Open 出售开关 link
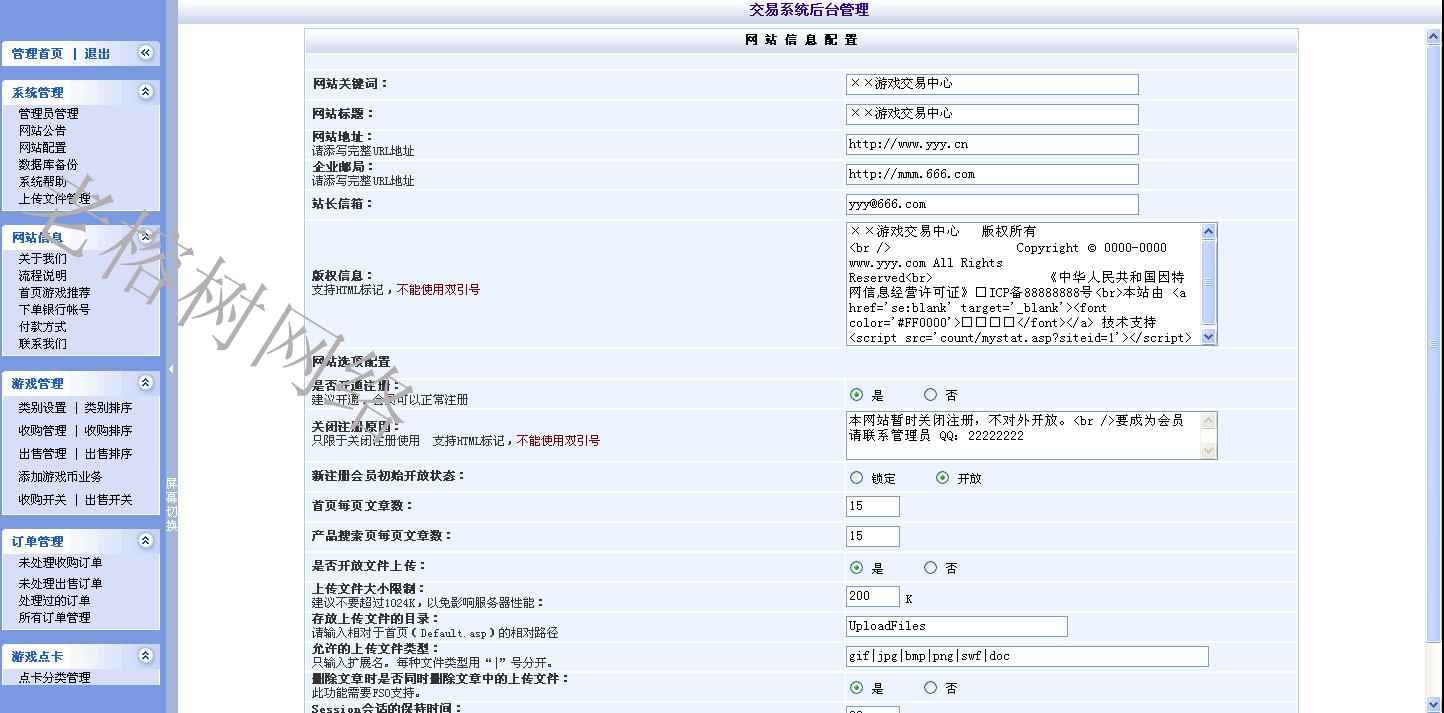Image resolution: width=1444 pixels, height=713 pixels. [x=108, y=500]
